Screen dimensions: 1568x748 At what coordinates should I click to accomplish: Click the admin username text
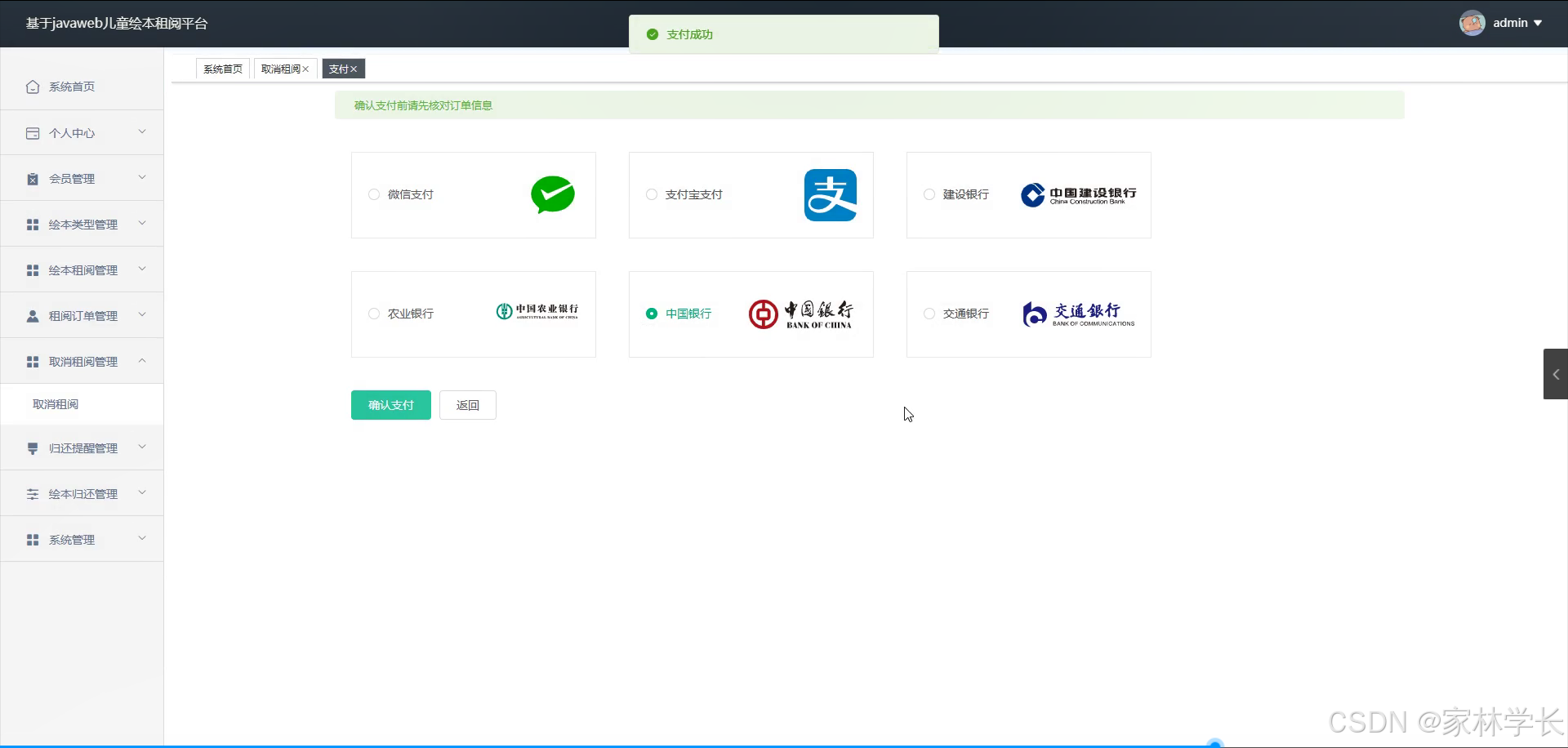[1510, 23]
